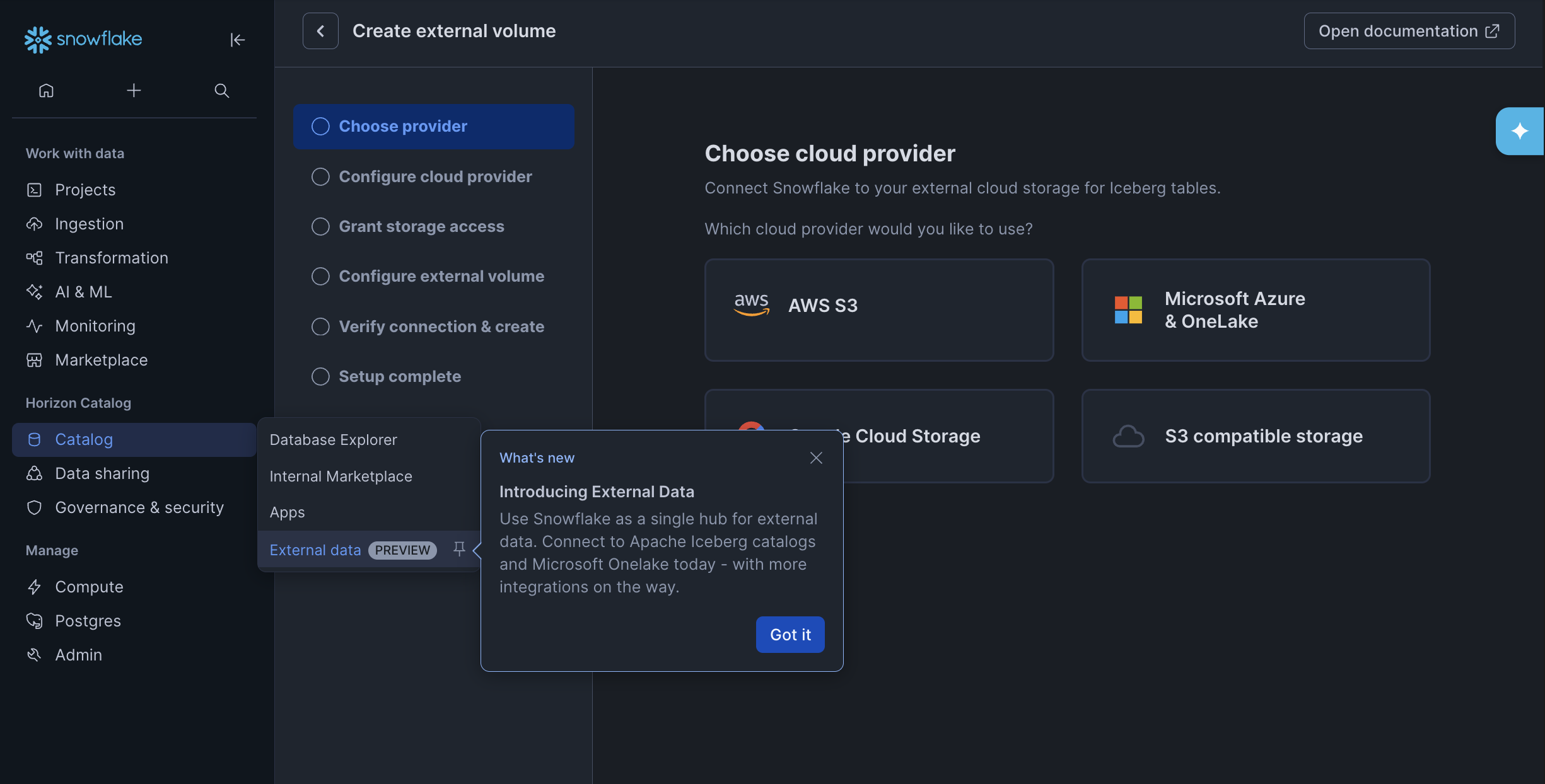Open Database Explorer from the Catalog menu
1545x784 pixels.
click(333, 439)
